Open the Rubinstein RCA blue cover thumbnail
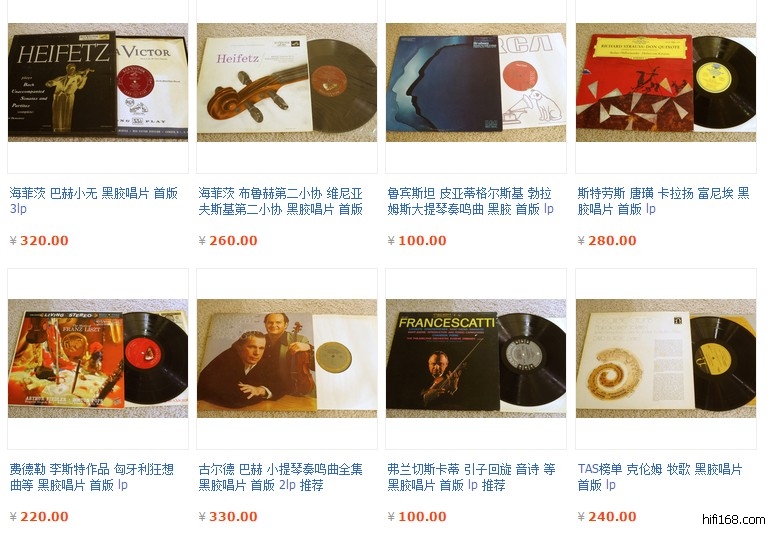This screenshot has height=533, width=776. (x=476, y=82)
